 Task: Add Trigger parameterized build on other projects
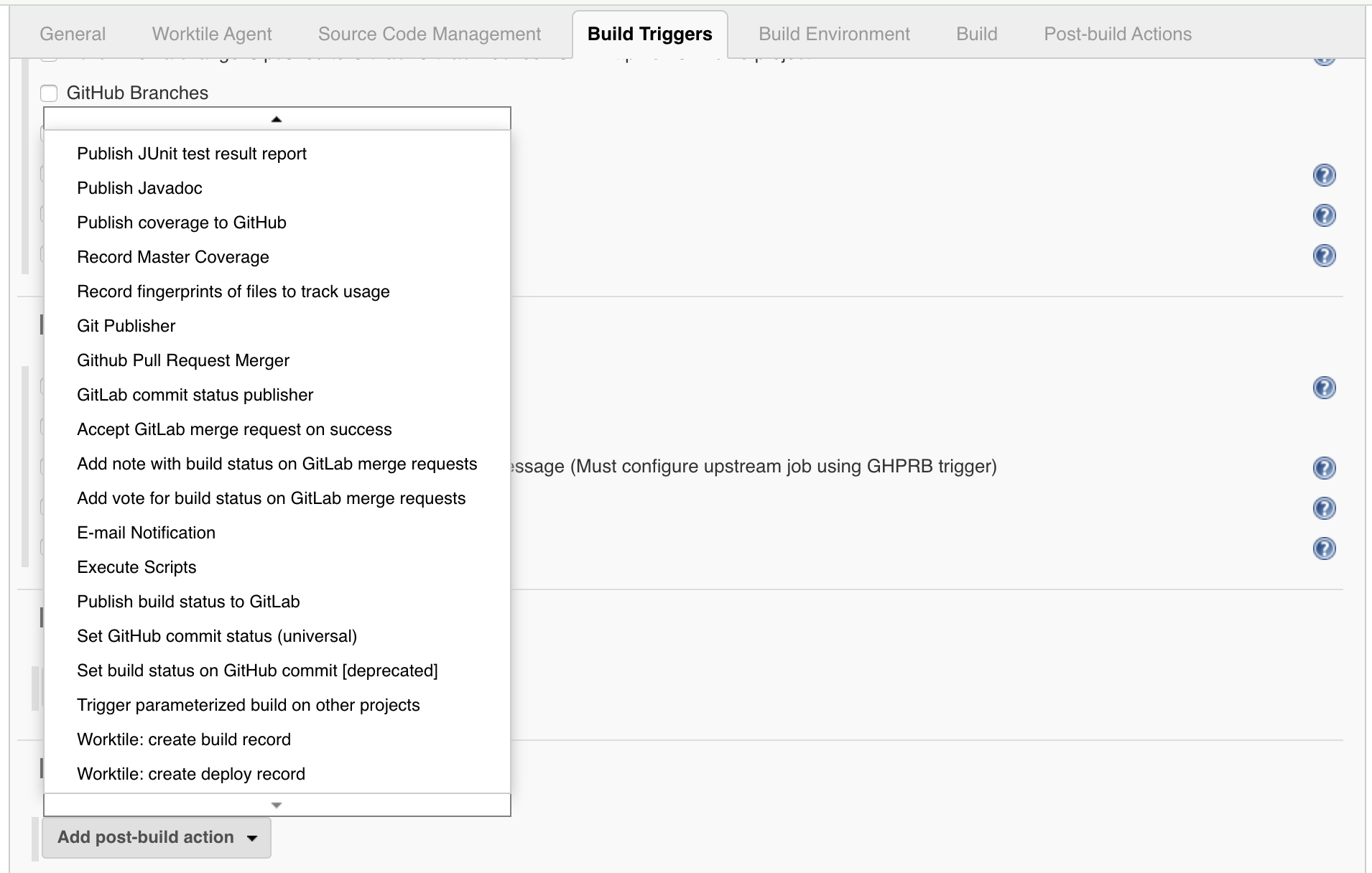[x=249, y=705]
